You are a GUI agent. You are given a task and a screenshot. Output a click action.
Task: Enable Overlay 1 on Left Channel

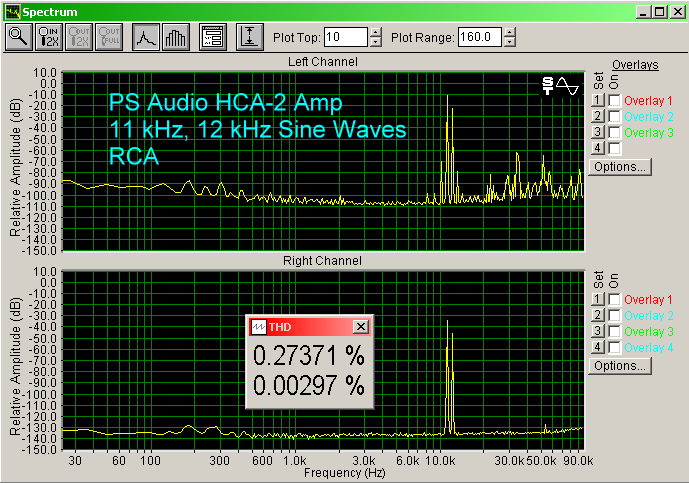(x=614, y=101)
